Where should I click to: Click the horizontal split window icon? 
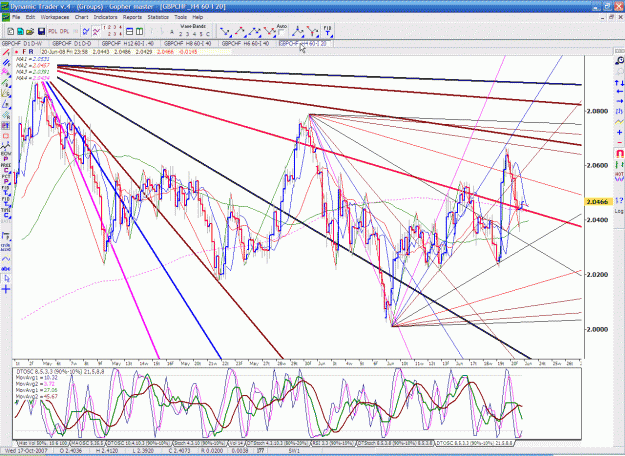[x=130, y=31]
